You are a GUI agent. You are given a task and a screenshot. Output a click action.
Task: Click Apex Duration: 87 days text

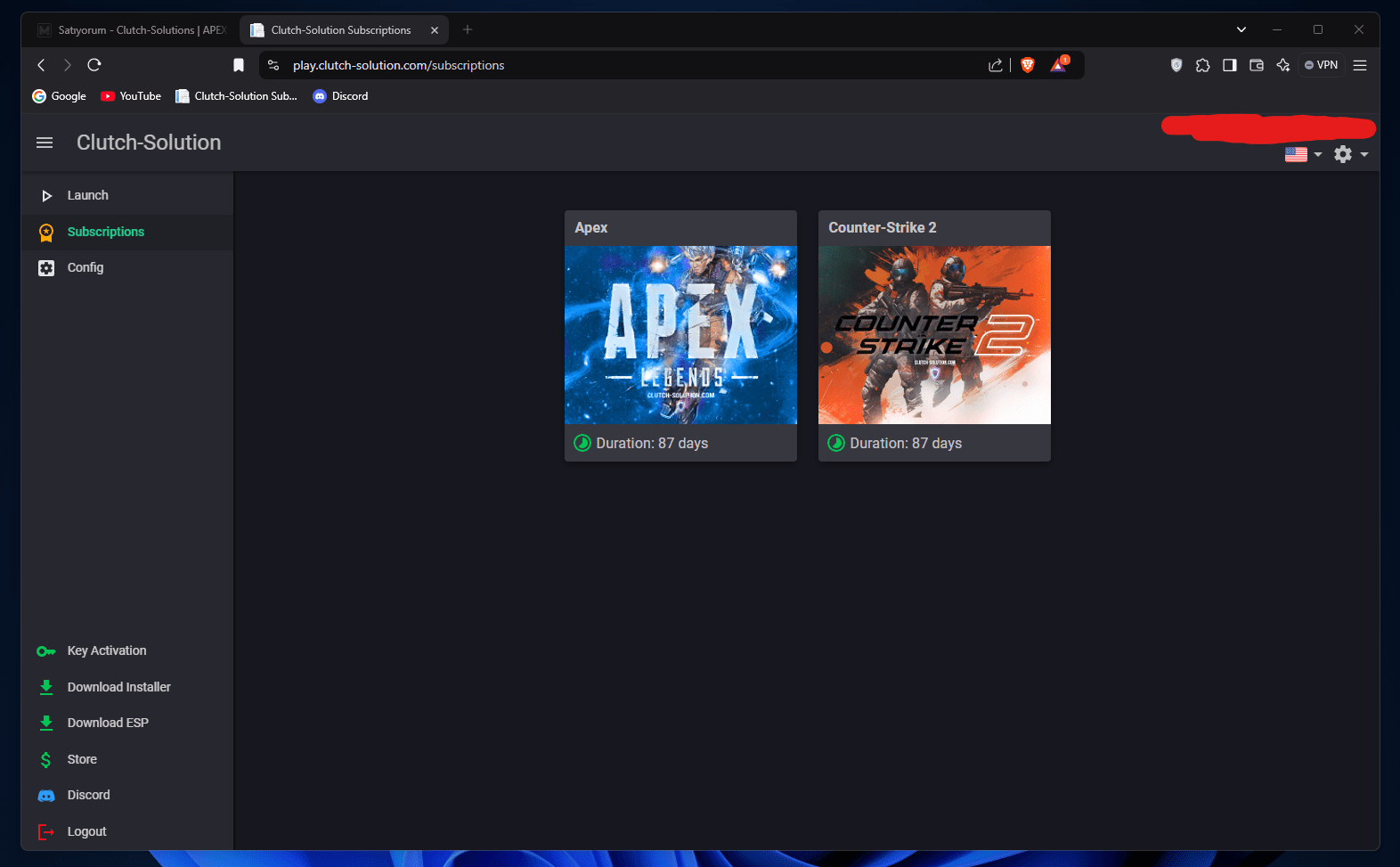tap(652, 443)
